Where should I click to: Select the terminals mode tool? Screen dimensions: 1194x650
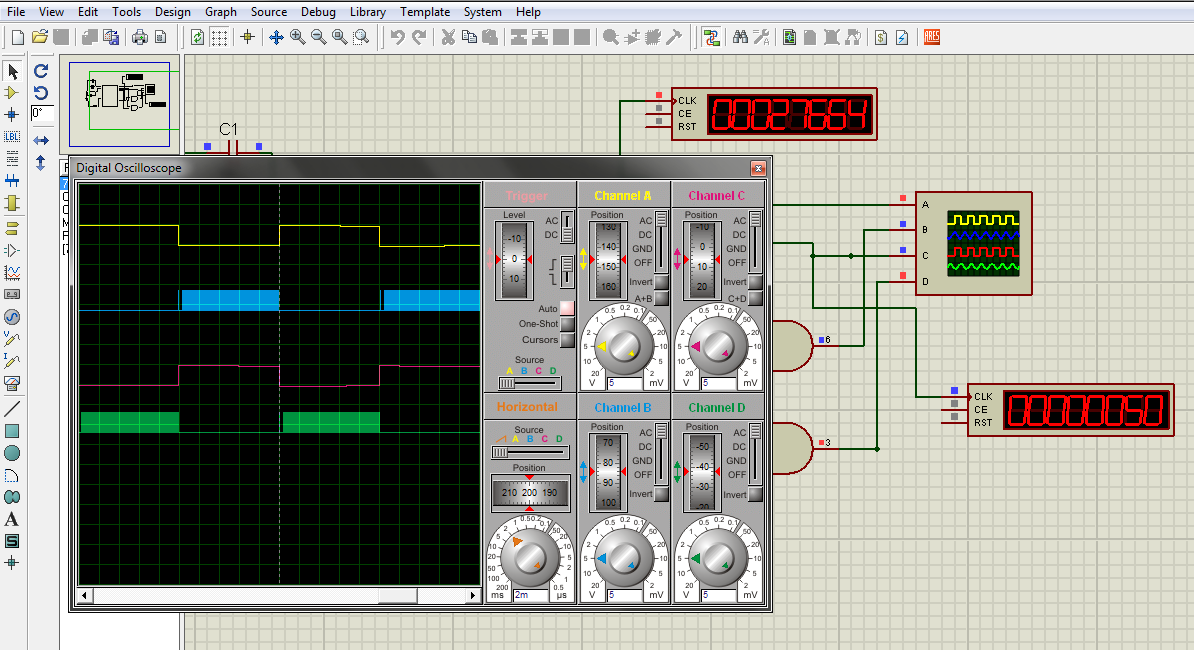12,228
